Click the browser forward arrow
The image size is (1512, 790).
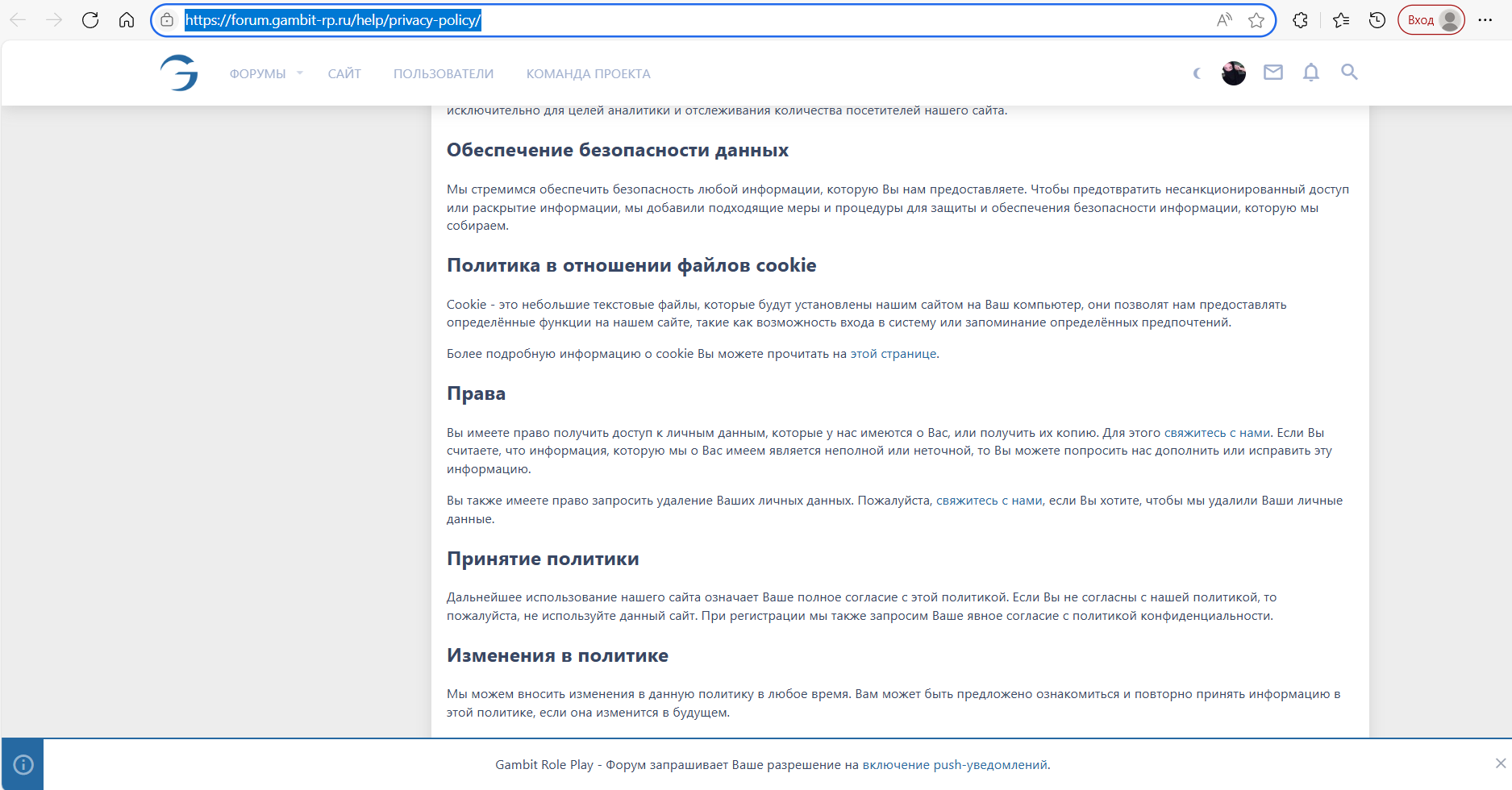(x=54, y=20)
